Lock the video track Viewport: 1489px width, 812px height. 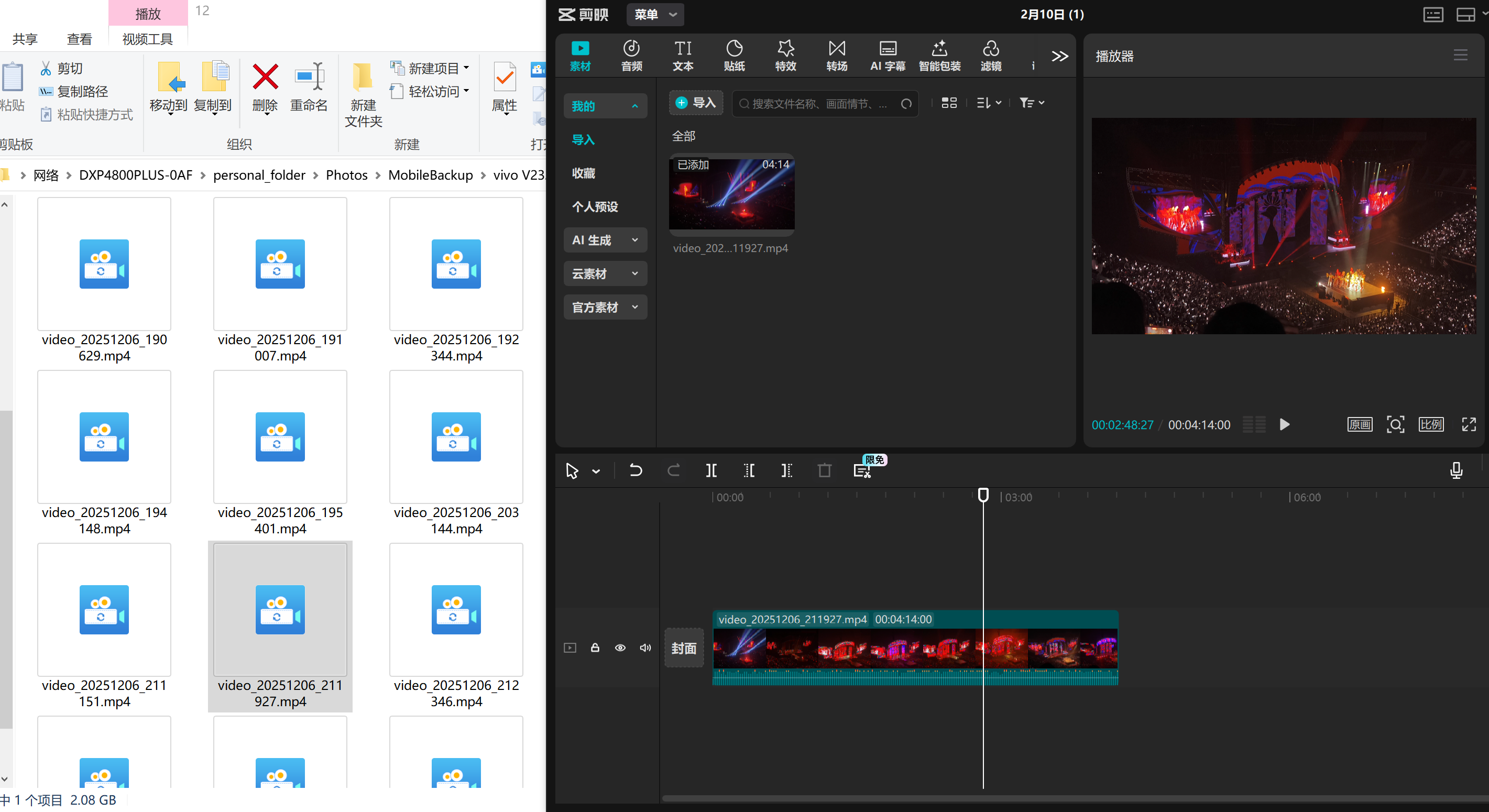click(x=595, y=648)
